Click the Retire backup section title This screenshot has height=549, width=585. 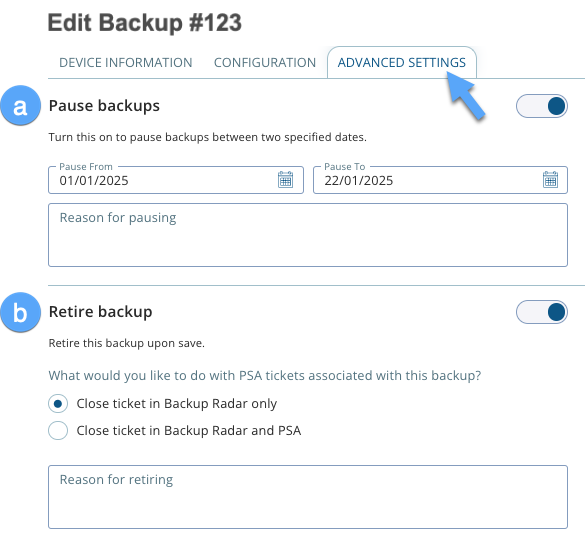[x=100, y=312]
